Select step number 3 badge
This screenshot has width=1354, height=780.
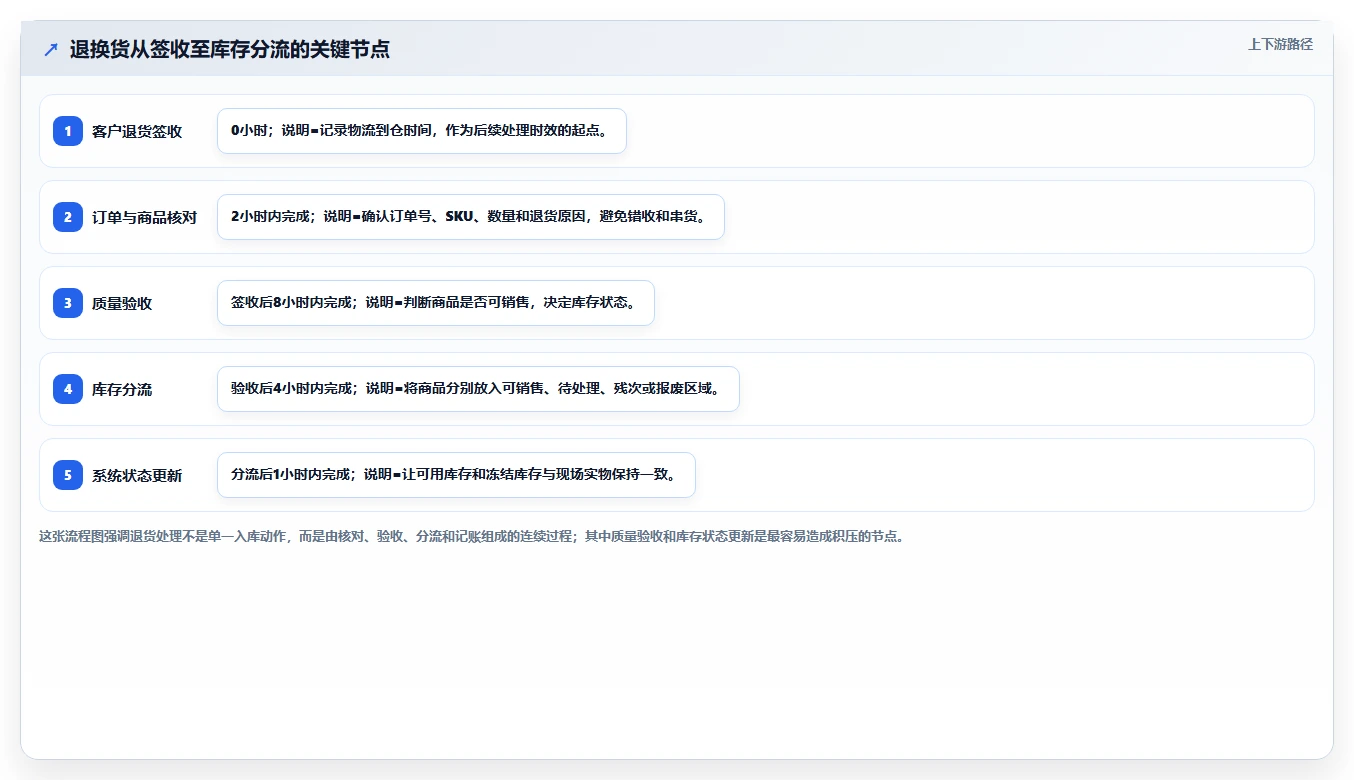[x=68, y=303]
